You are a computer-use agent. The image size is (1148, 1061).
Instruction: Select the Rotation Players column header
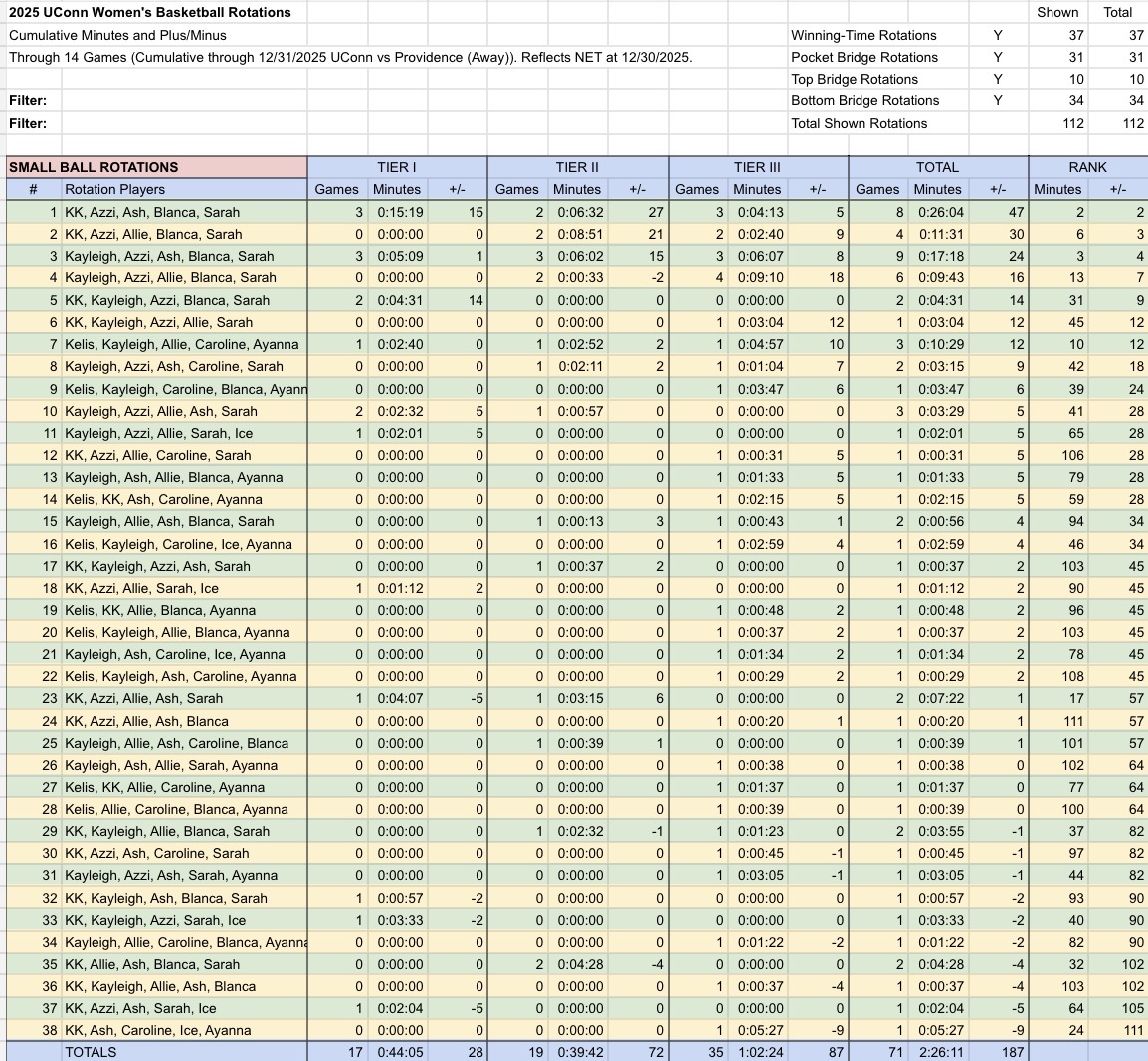[115, 189]
